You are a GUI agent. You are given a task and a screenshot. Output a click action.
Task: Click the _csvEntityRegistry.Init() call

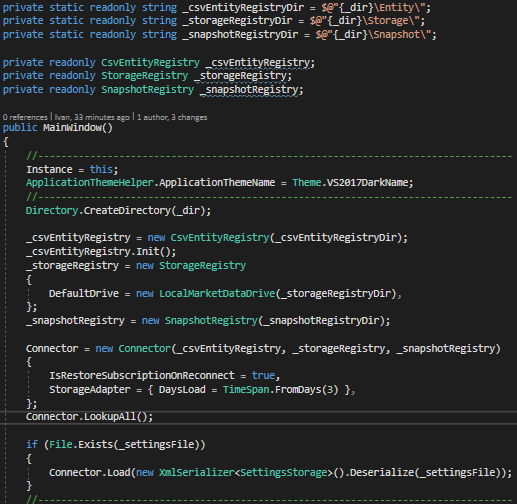pyautogui.click(x=101, y=251)
